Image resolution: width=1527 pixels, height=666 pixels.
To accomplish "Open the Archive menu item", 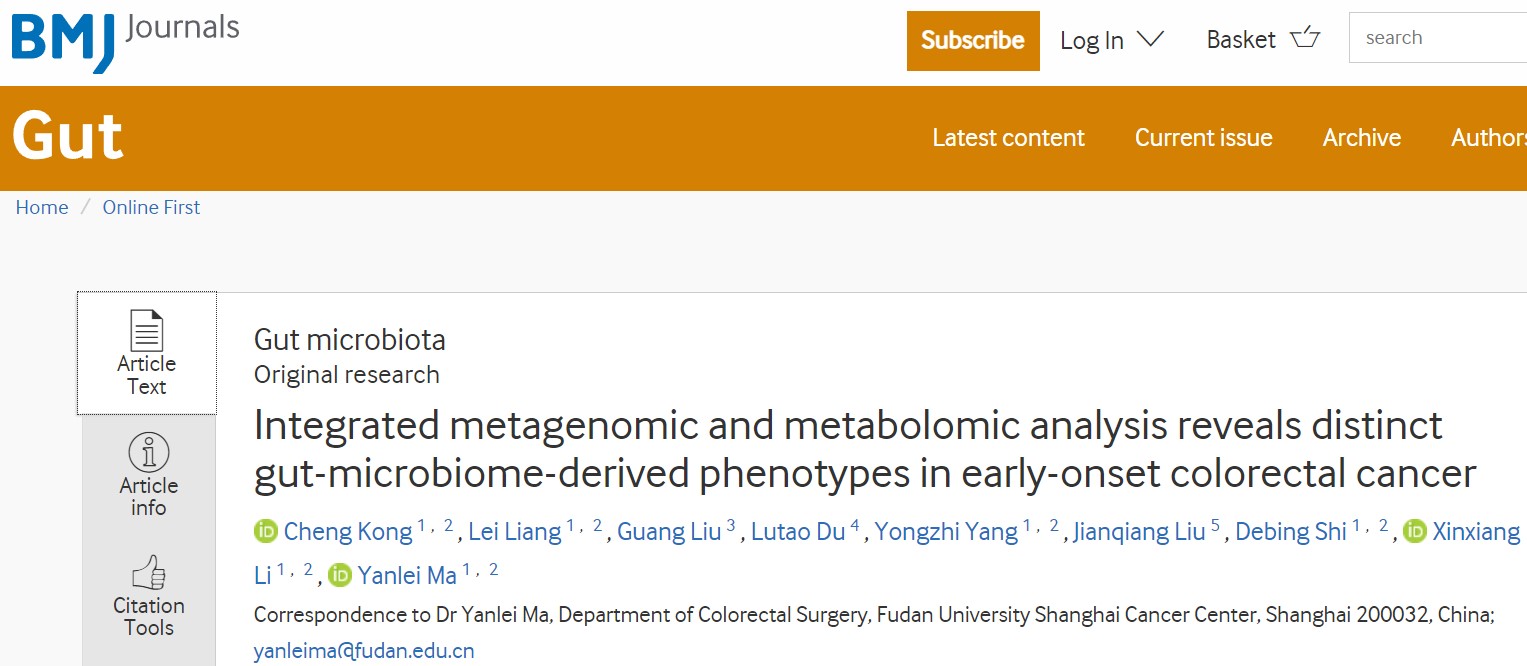I will [x=1361, y=138].
